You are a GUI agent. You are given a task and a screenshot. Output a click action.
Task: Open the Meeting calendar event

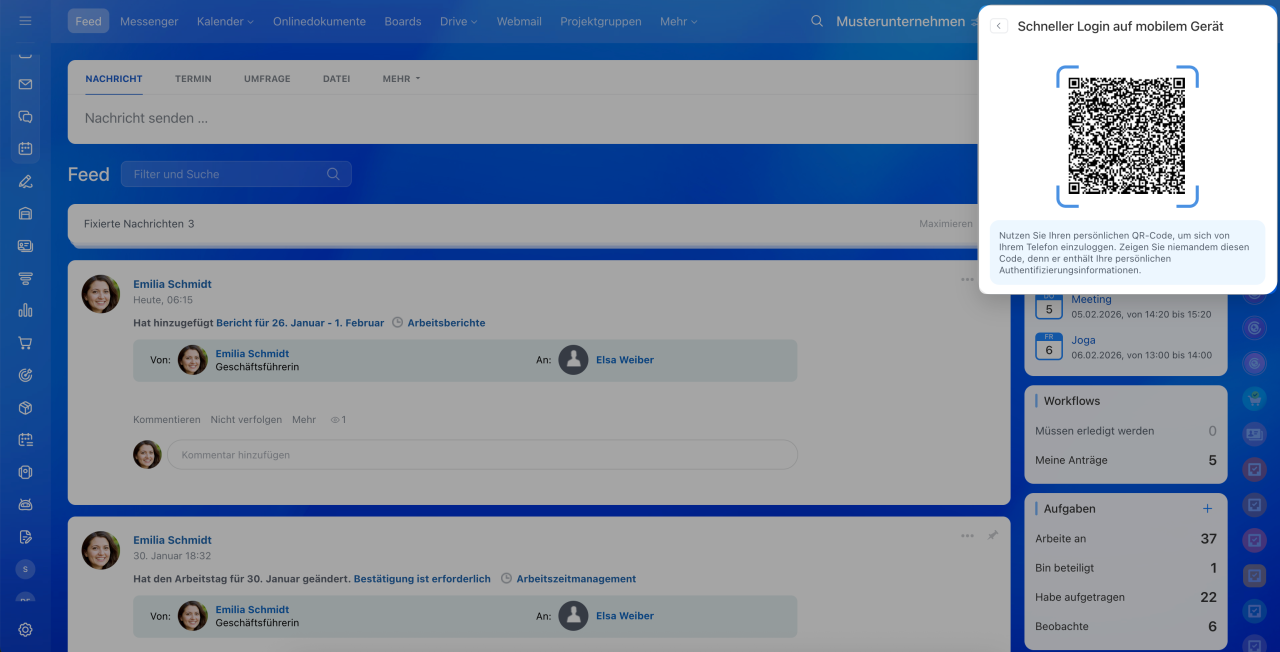coord(1091,300)
